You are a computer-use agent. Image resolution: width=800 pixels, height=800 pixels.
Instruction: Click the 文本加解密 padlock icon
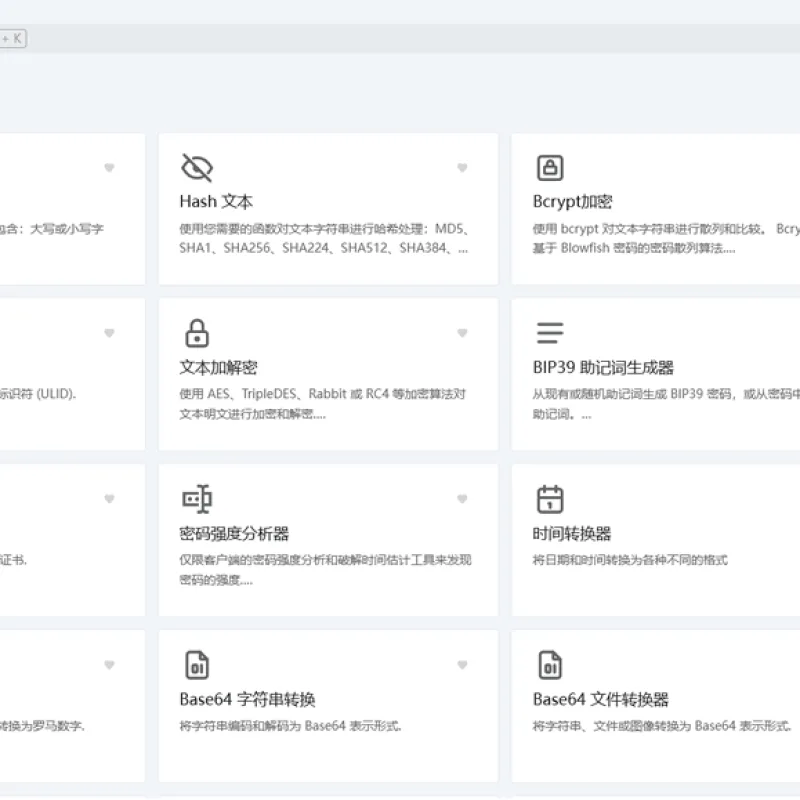(197, 333)
